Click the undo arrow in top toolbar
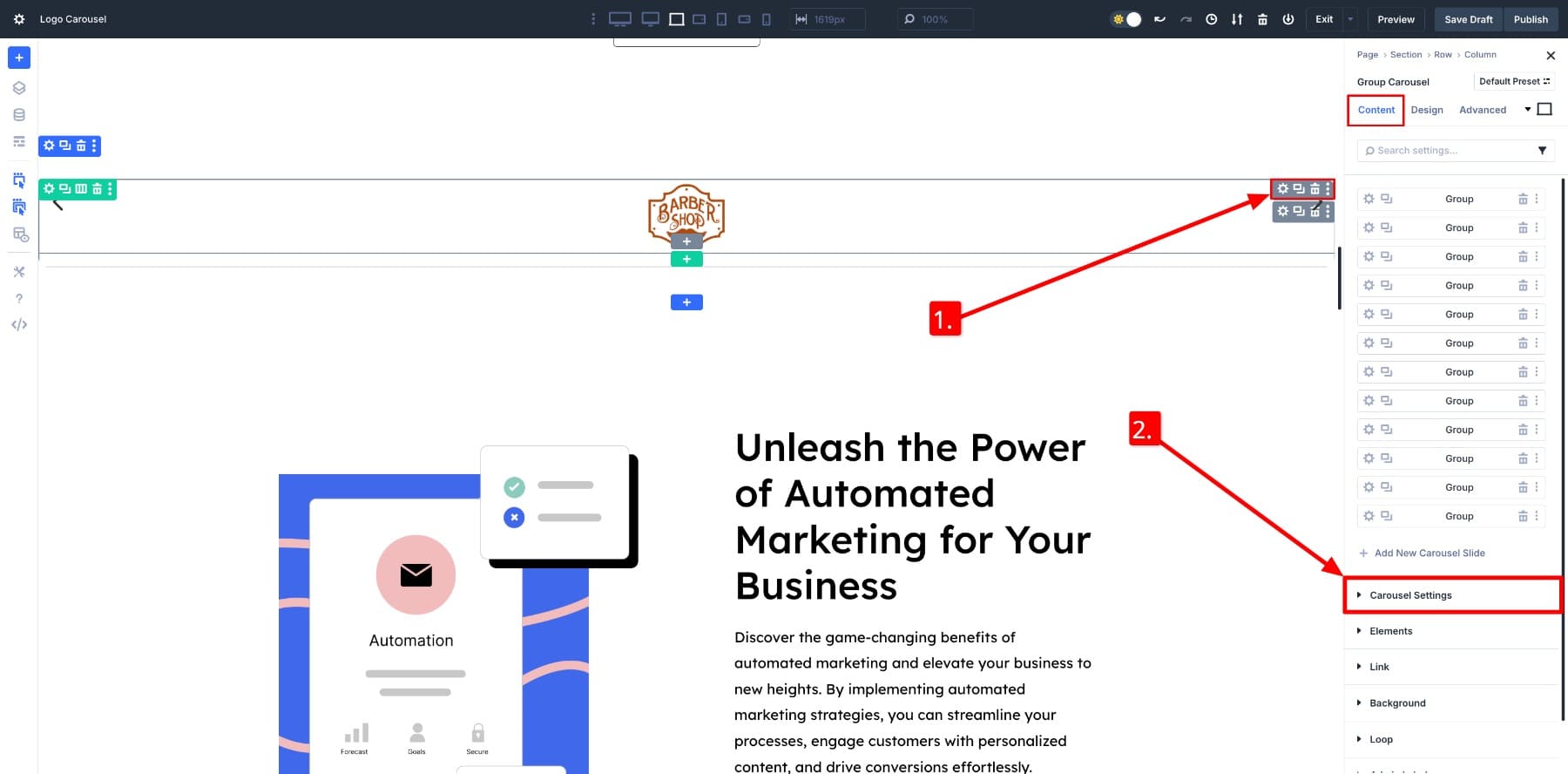This screenshot has height=774, width=1568. (x=1159, y=19)
